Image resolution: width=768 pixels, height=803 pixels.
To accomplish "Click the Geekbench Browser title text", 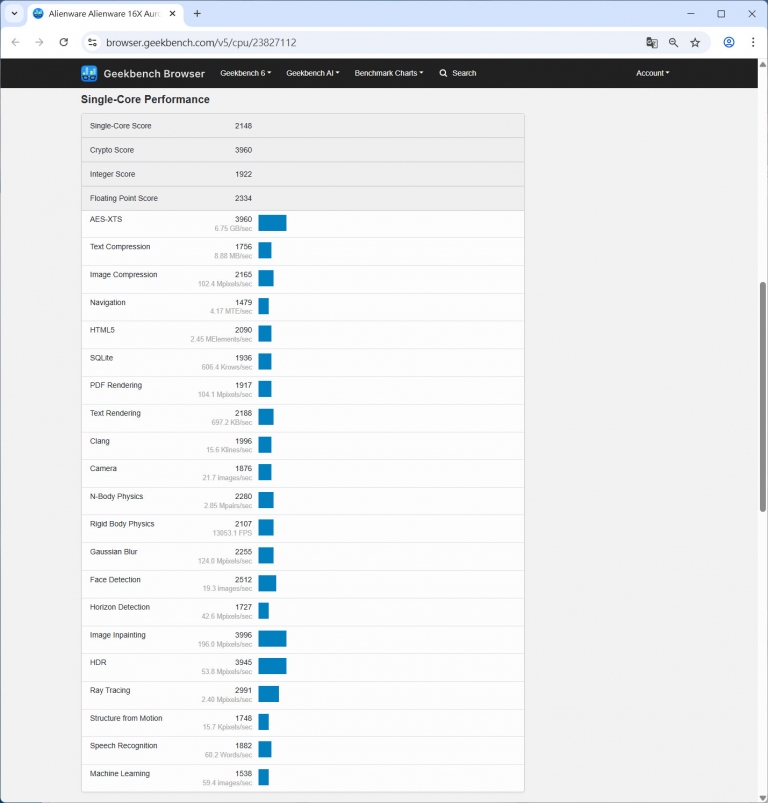I will click(153, 73).
